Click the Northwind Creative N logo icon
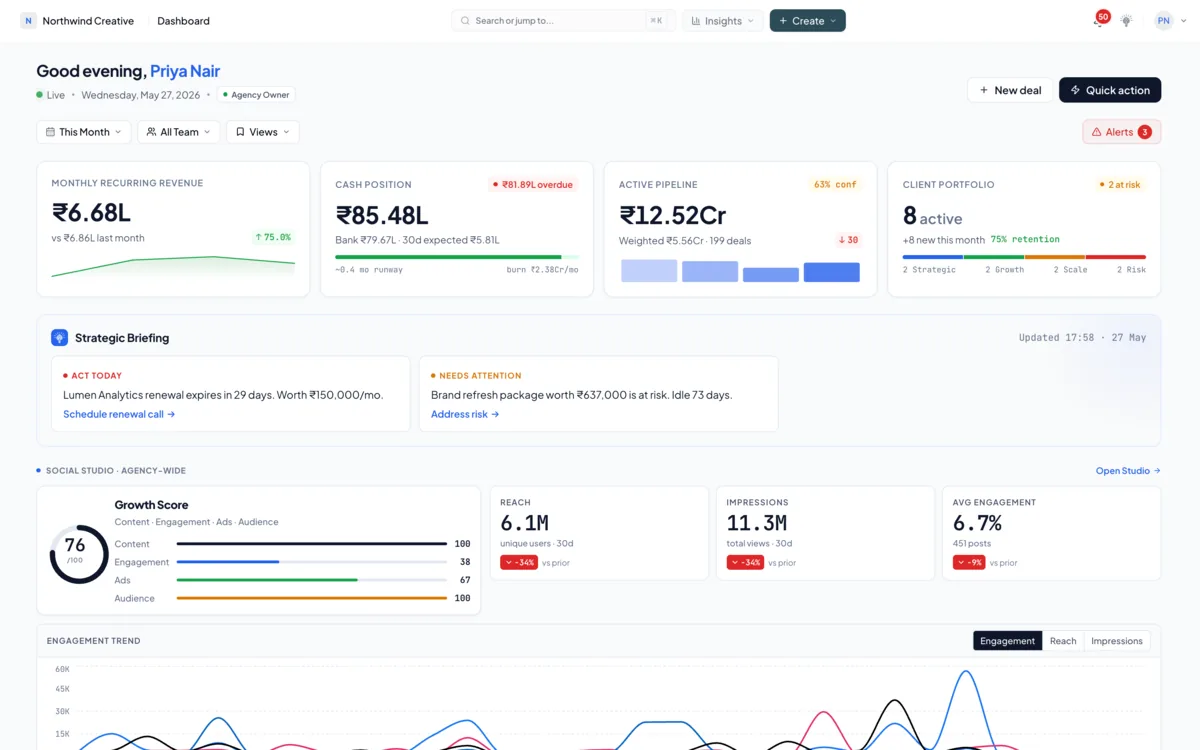The image size is (1200, 750). point(28,21)
